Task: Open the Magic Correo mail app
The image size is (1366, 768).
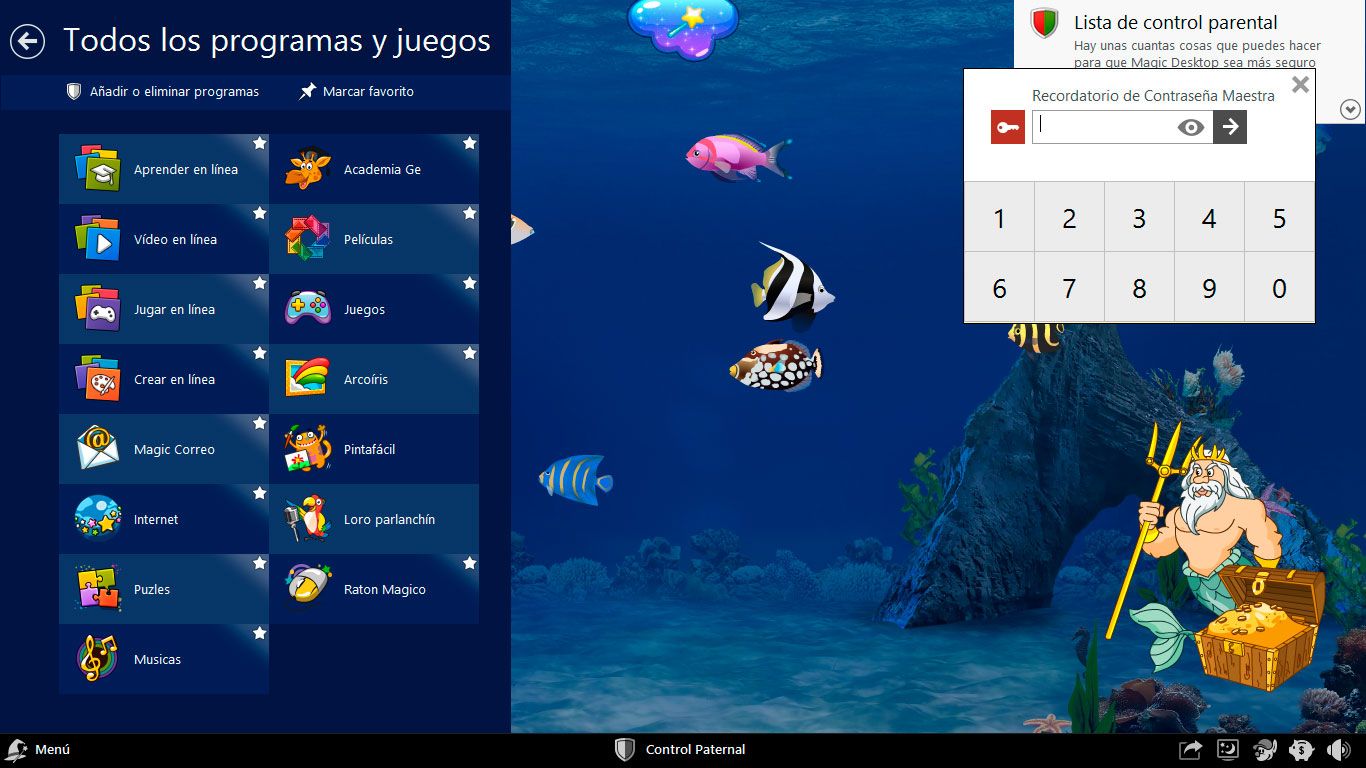Action: tap(164, 449)
